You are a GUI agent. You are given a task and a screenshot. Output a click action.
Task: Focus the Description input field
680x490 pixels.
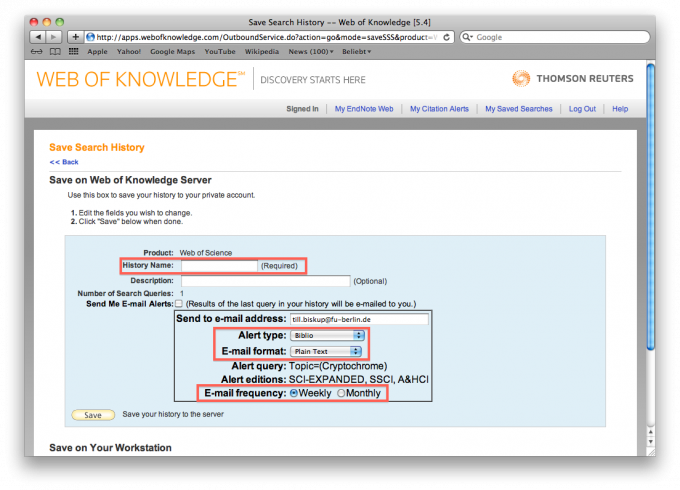coord(265,281)
